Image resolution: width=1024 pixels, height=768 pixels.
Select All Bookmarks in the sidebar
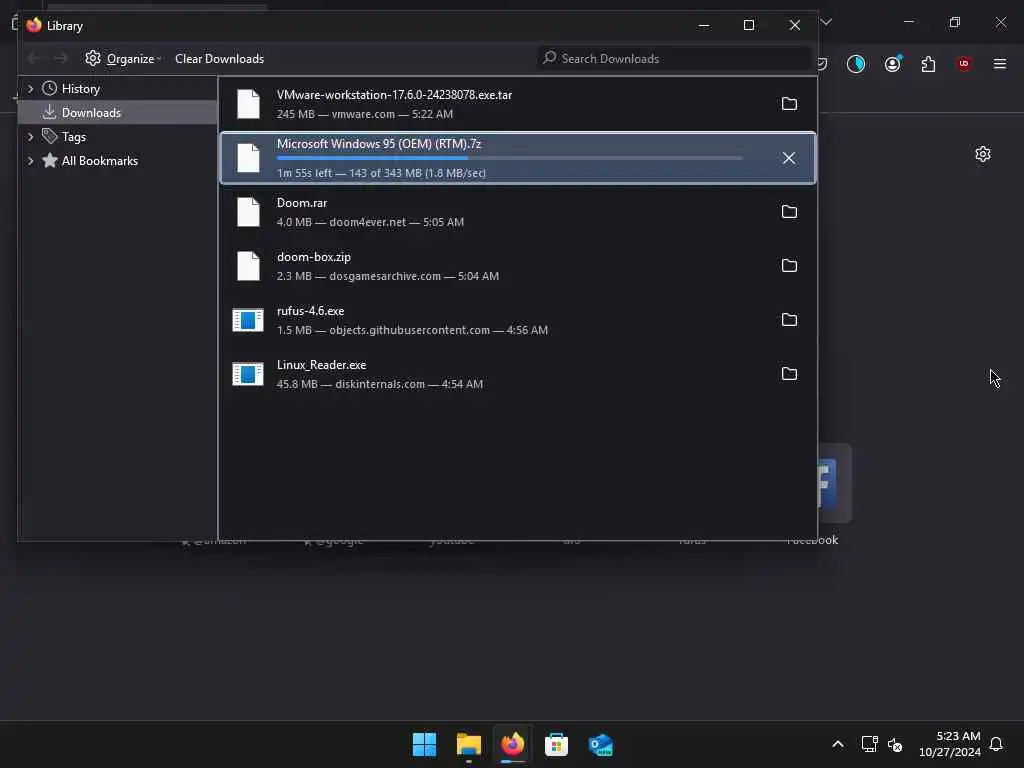(99, 161)
